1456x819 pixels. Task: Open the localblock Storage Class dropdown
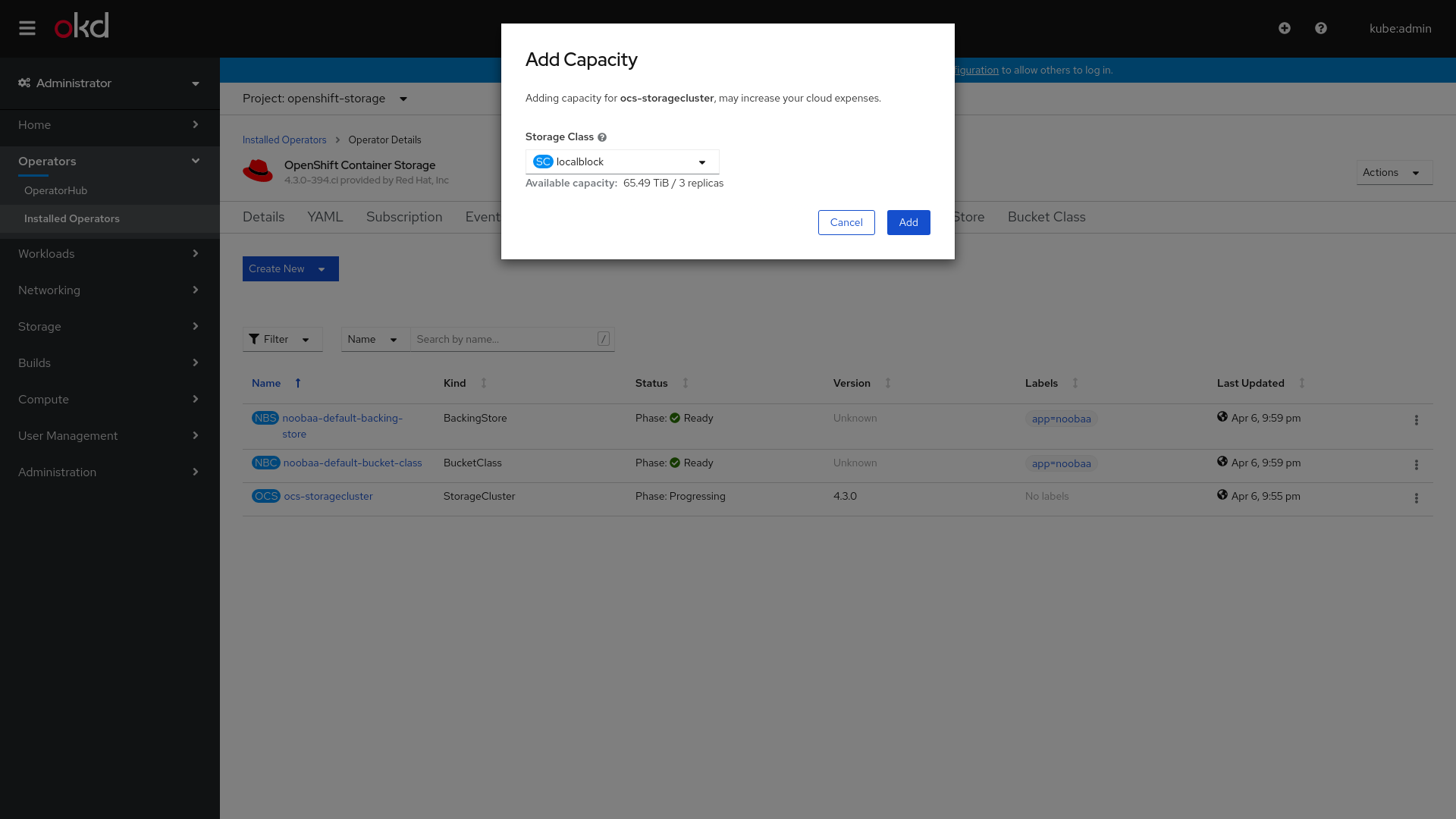click(x=622, y=162)
